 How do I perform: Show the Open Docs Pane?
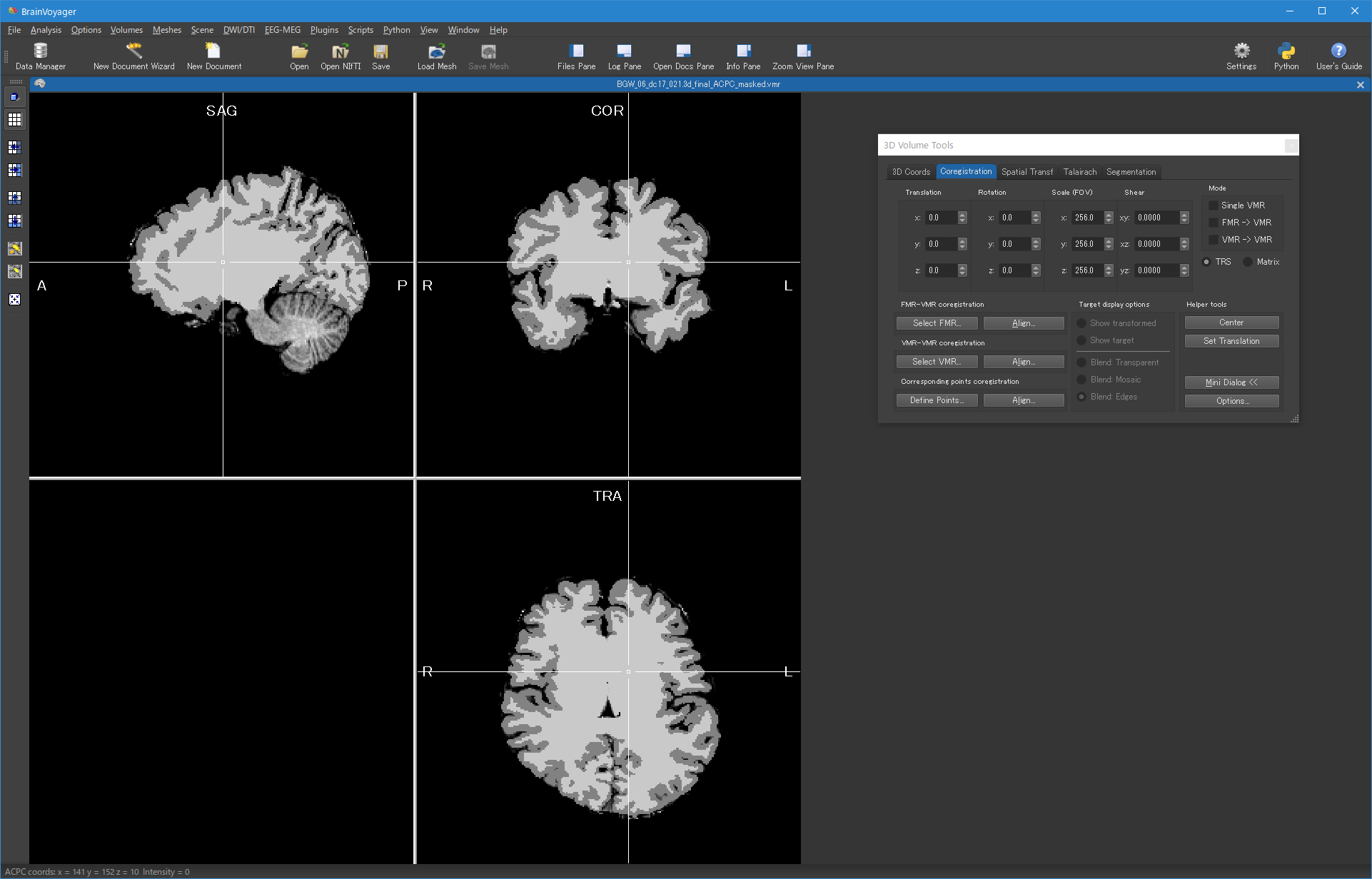683,56
